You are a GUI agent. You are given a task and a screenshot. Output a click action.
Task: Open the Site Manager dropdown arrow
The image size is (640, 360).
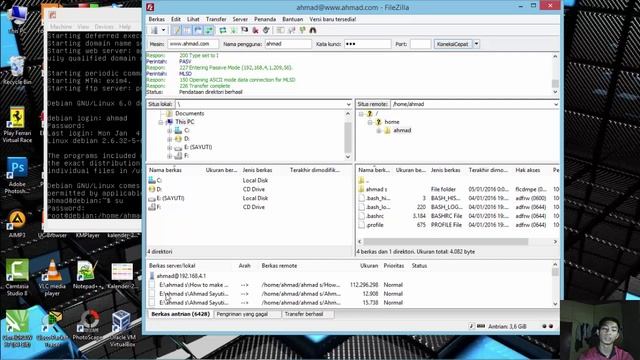point(163,30)
